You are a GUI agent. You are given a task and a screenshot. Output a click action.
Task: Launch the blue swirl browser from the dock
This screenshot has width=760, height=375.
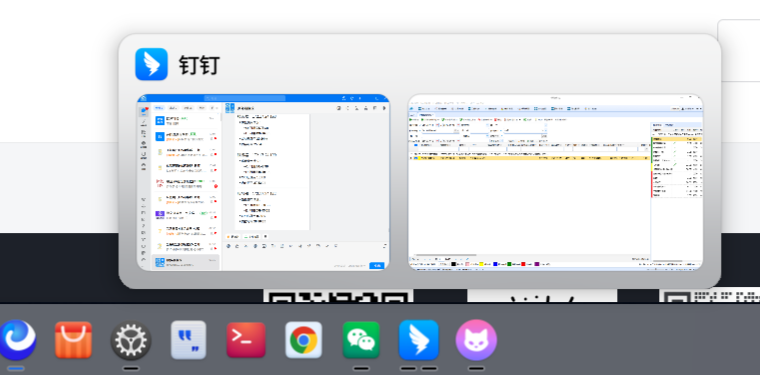[18, 340]
